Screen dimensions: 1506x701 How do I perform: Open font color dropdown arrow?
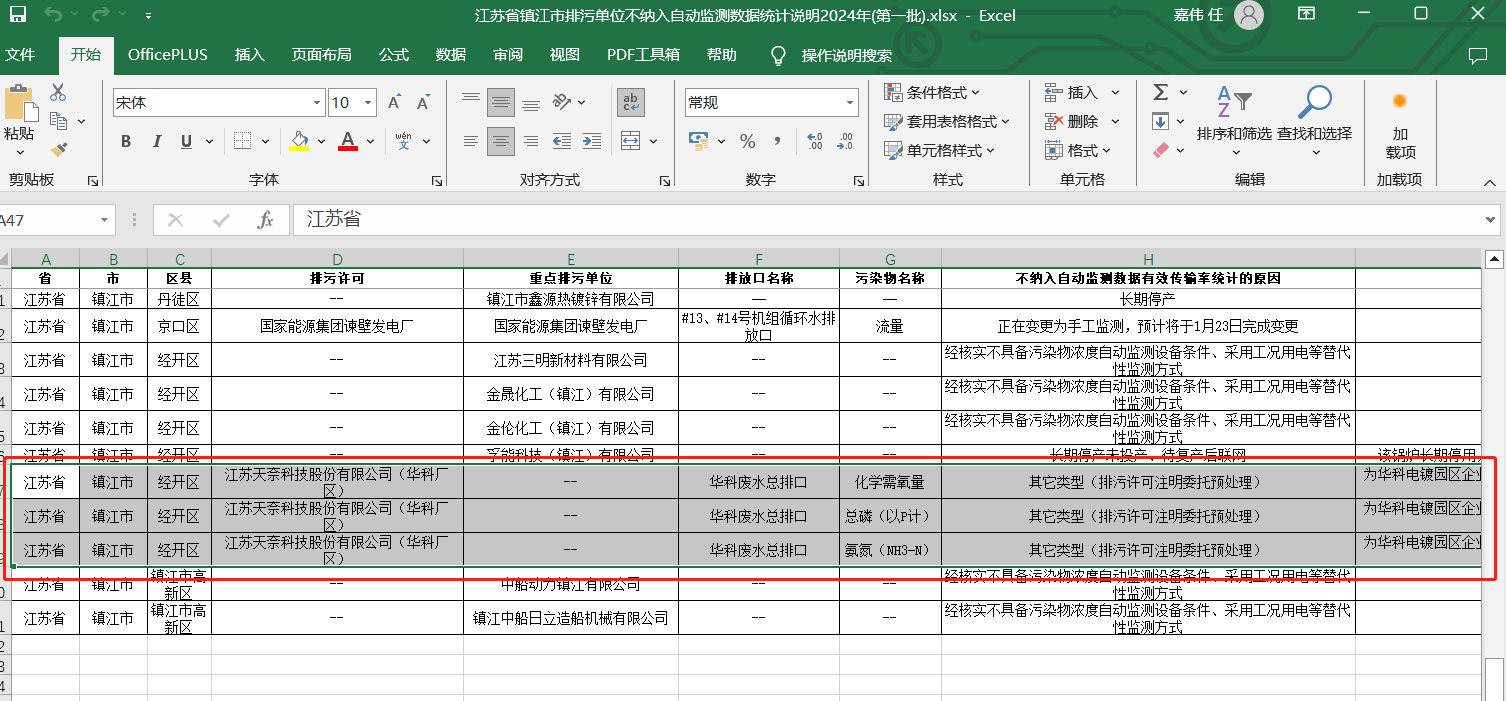click(370, 141)
